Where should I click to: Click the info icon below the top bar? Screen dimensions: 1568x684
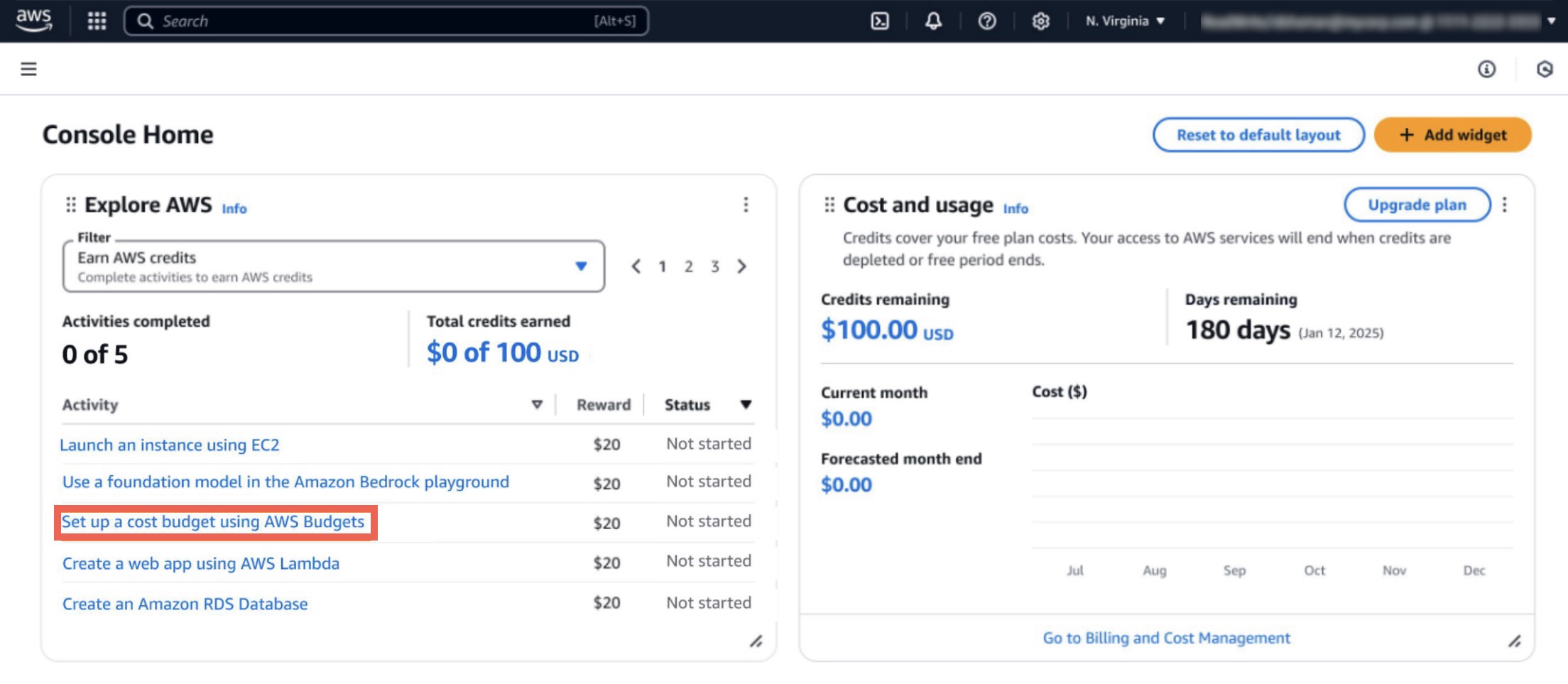click(1486, 69)
